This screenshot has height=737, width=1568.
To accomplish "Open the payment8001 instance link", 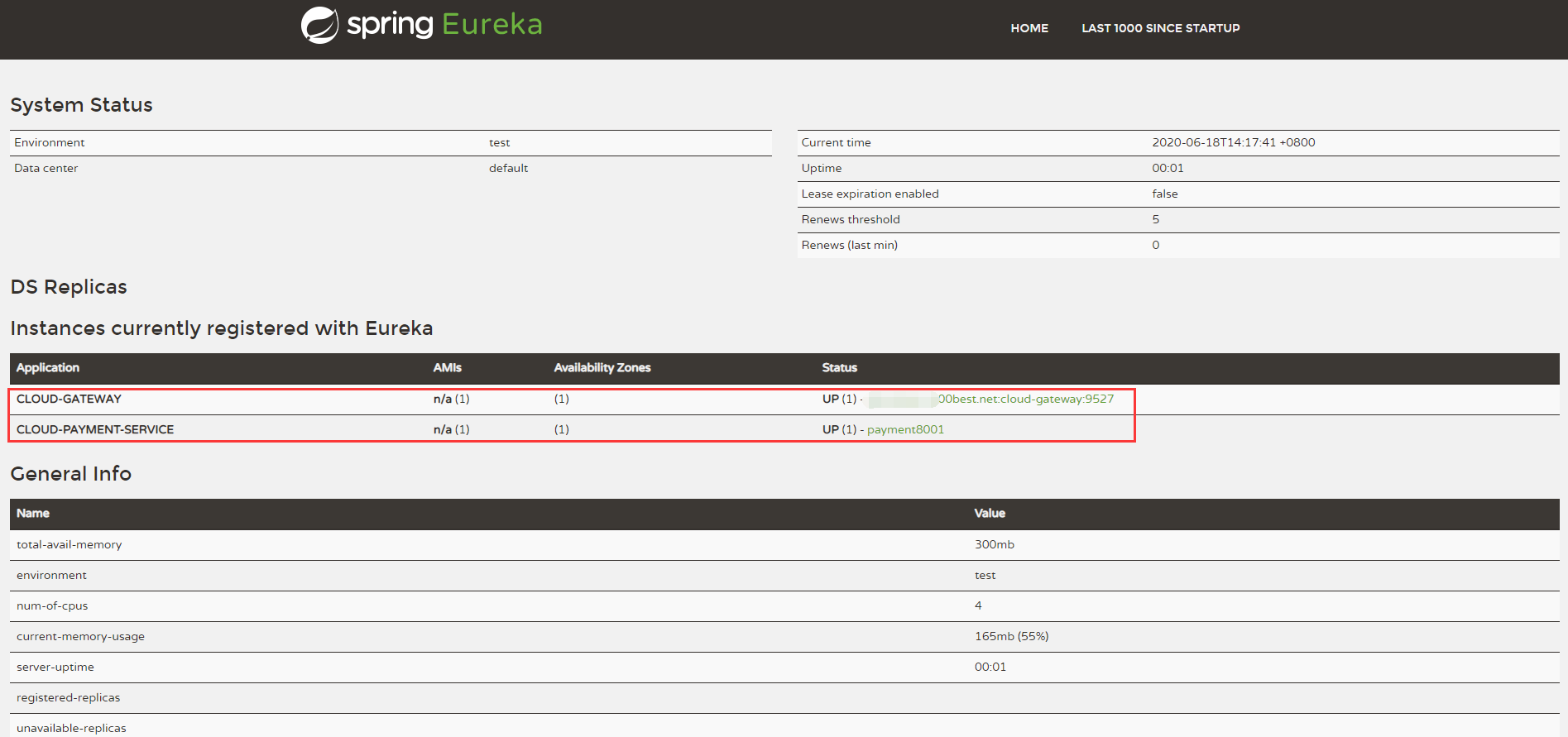I will tap(905, 429).
